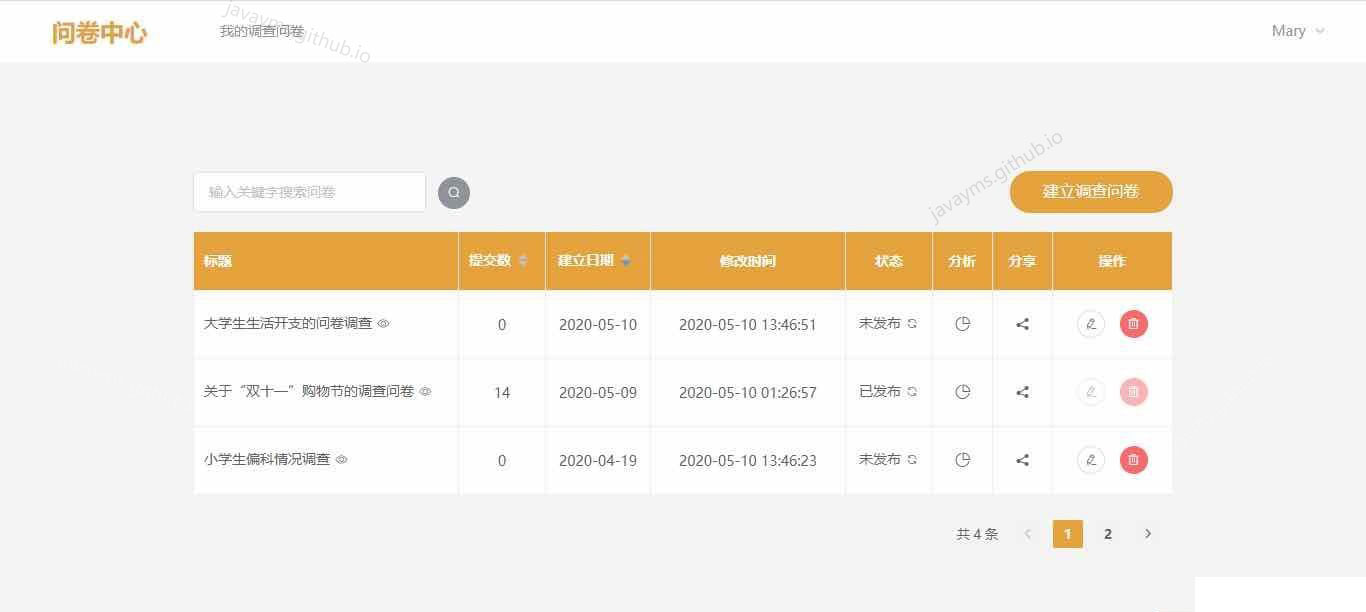1366x612 pixels.
Task: Select page 2 in pagination
Action: point(1108,534)
